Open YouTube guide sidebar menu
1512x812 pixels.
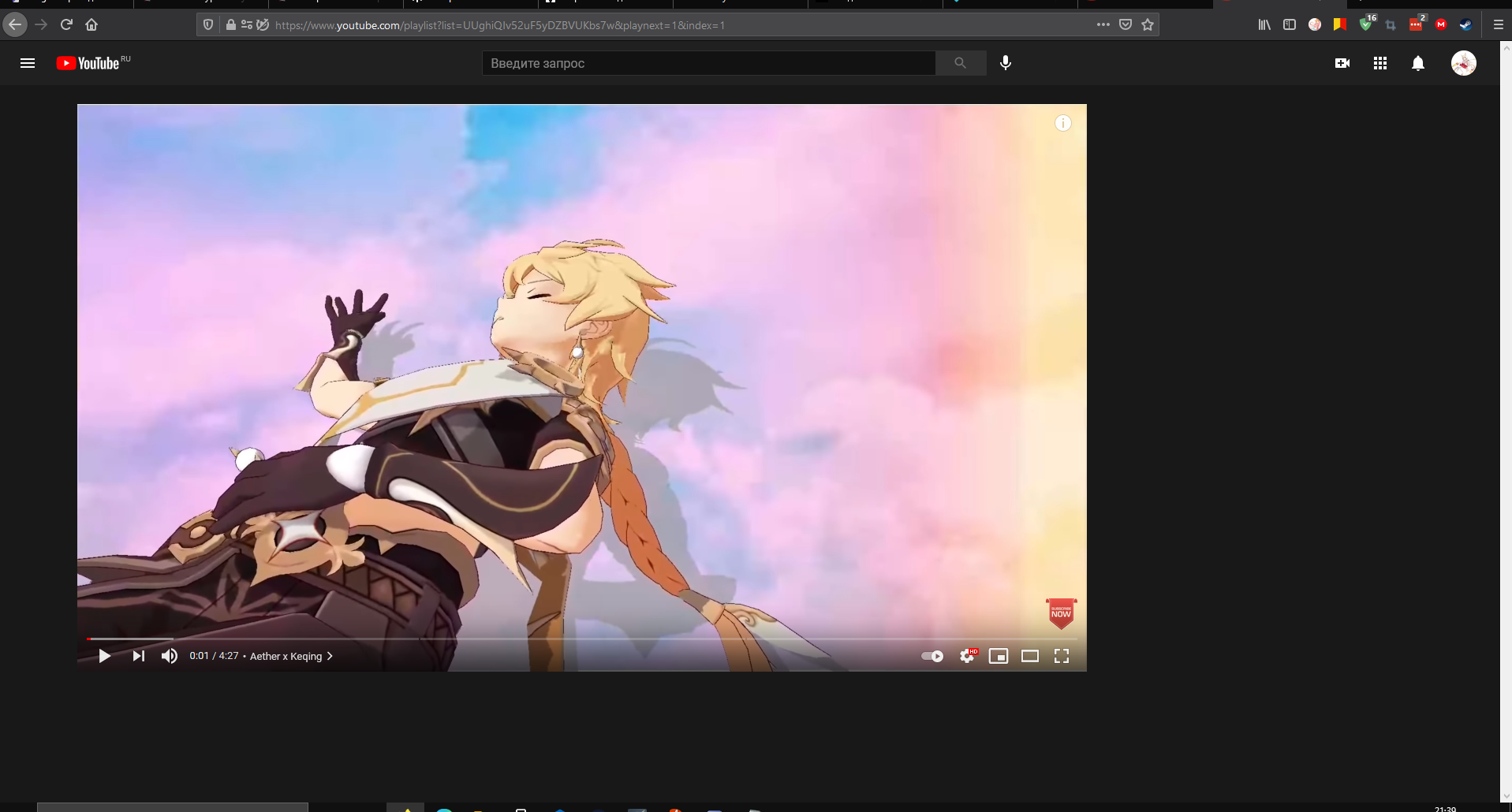point(28,63)
